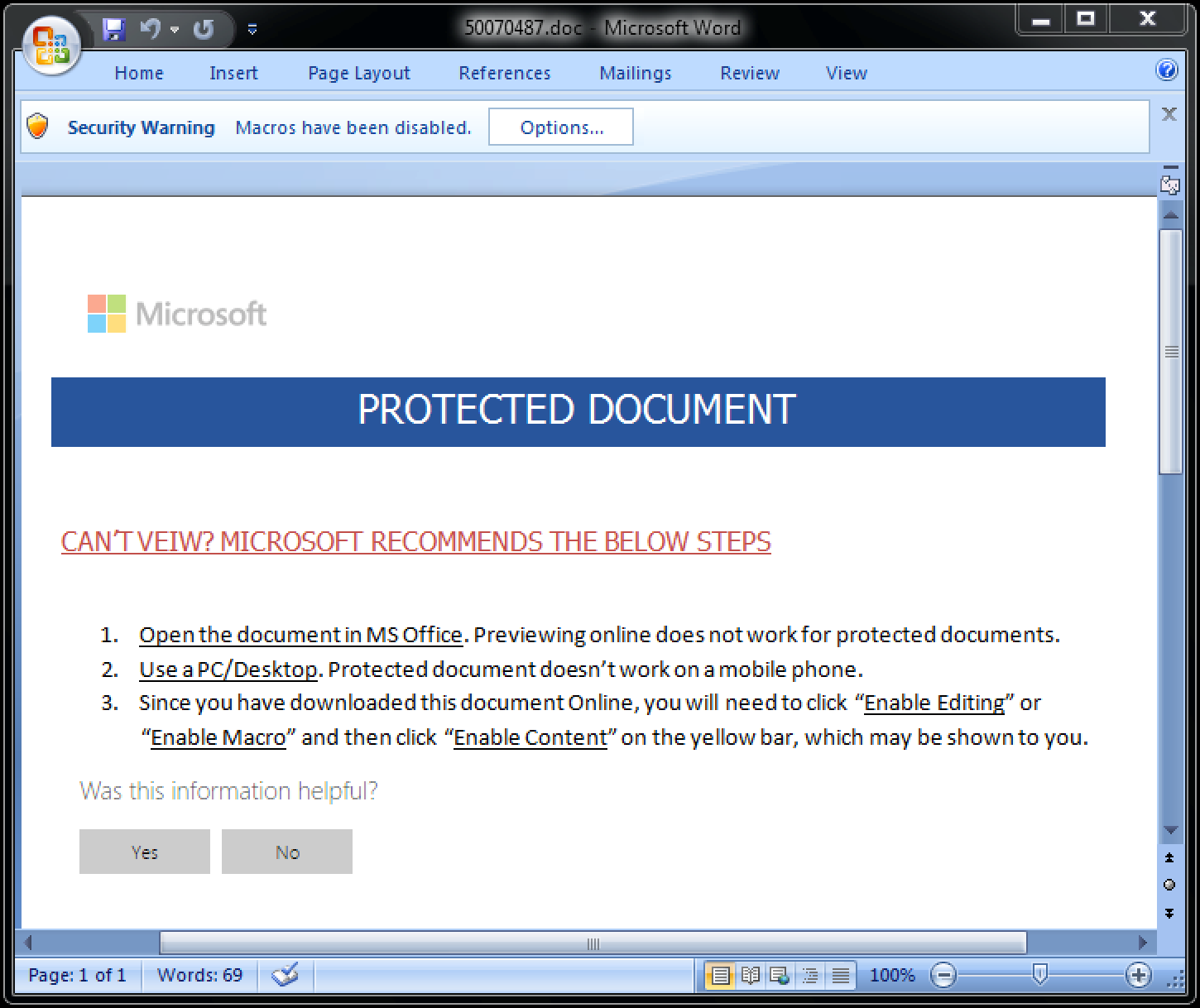The width and height of the screenshot is (1200, 1008).
Task: Click the horizontal scrollbar right arrow
Action: 1143,943
